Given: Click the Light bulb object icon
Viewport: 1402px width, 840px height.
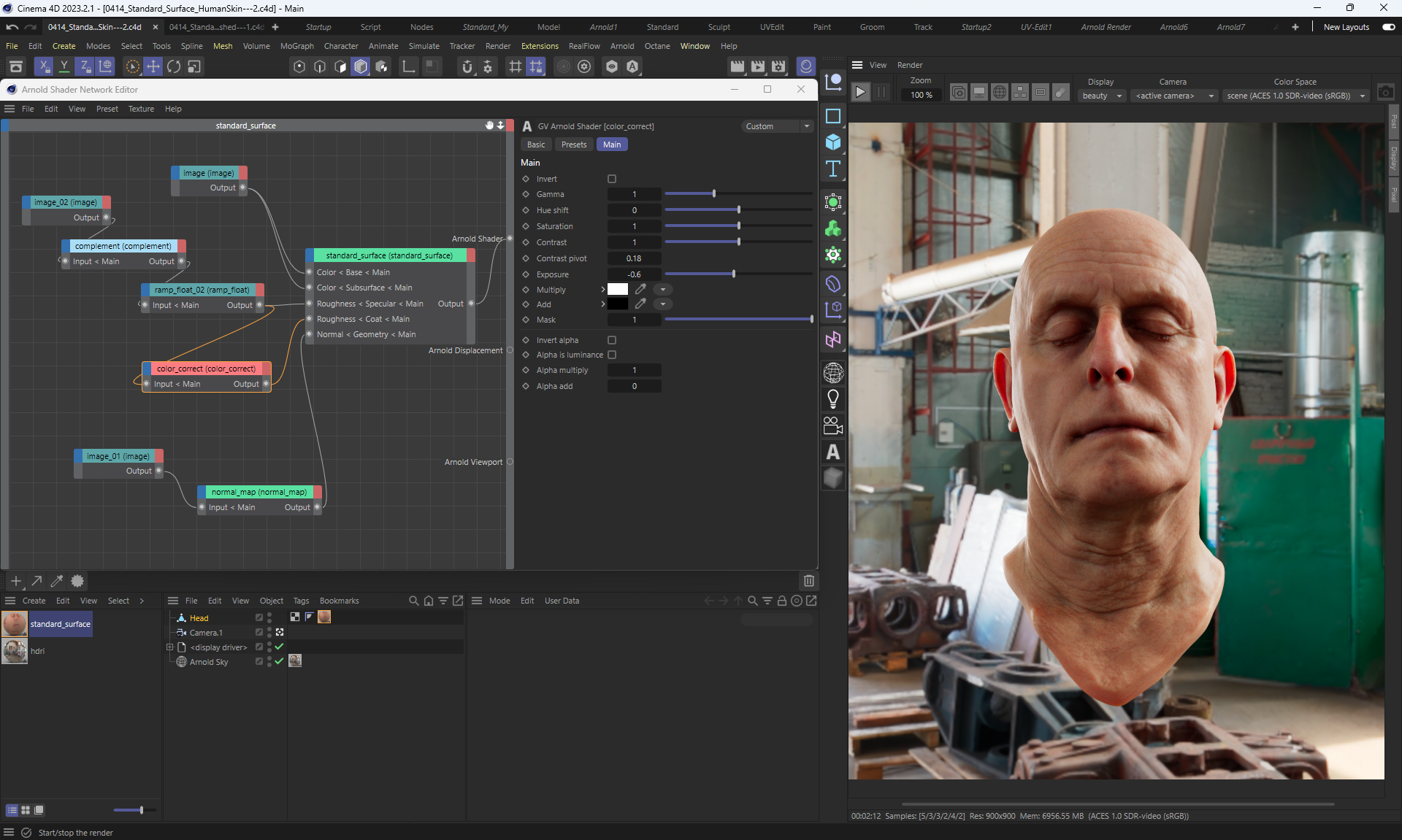Looking at the screenshot, I should point(832,398).
